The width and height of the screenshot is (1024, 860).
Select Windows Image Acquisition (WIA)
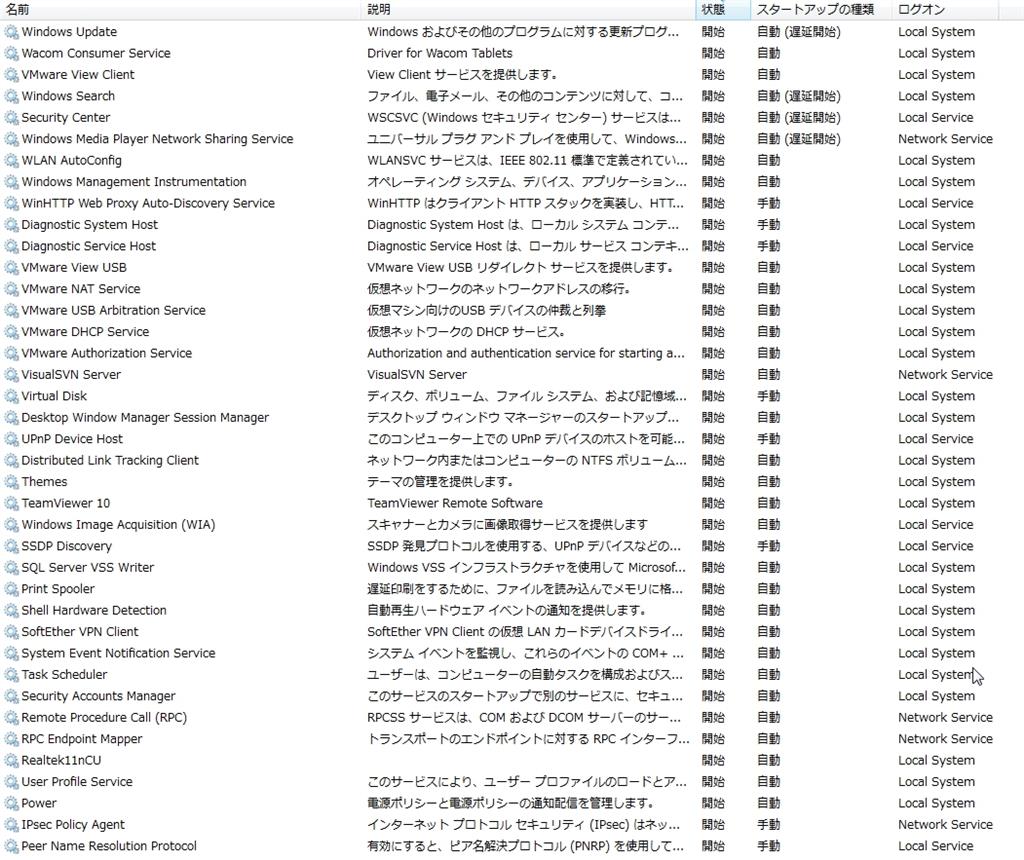pyautogui.click(x=118, y=525)
